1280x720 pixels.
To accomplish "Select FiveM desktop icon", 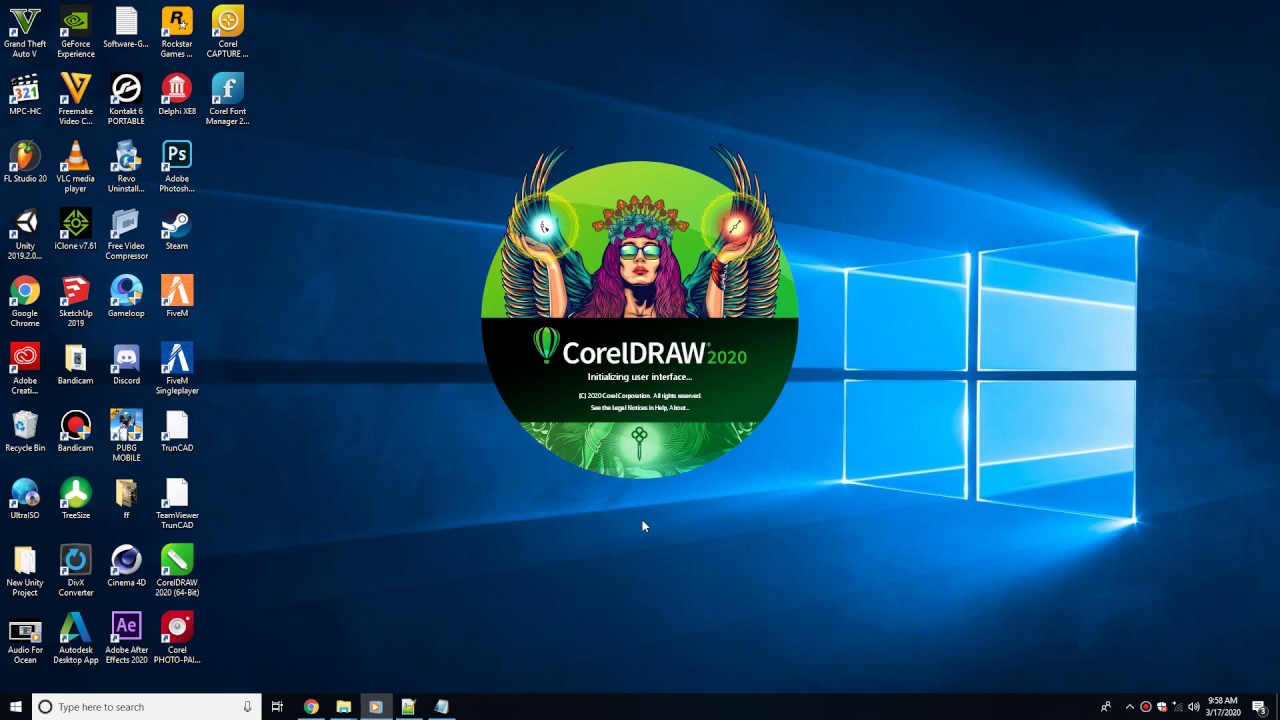I will pos(177,296).
